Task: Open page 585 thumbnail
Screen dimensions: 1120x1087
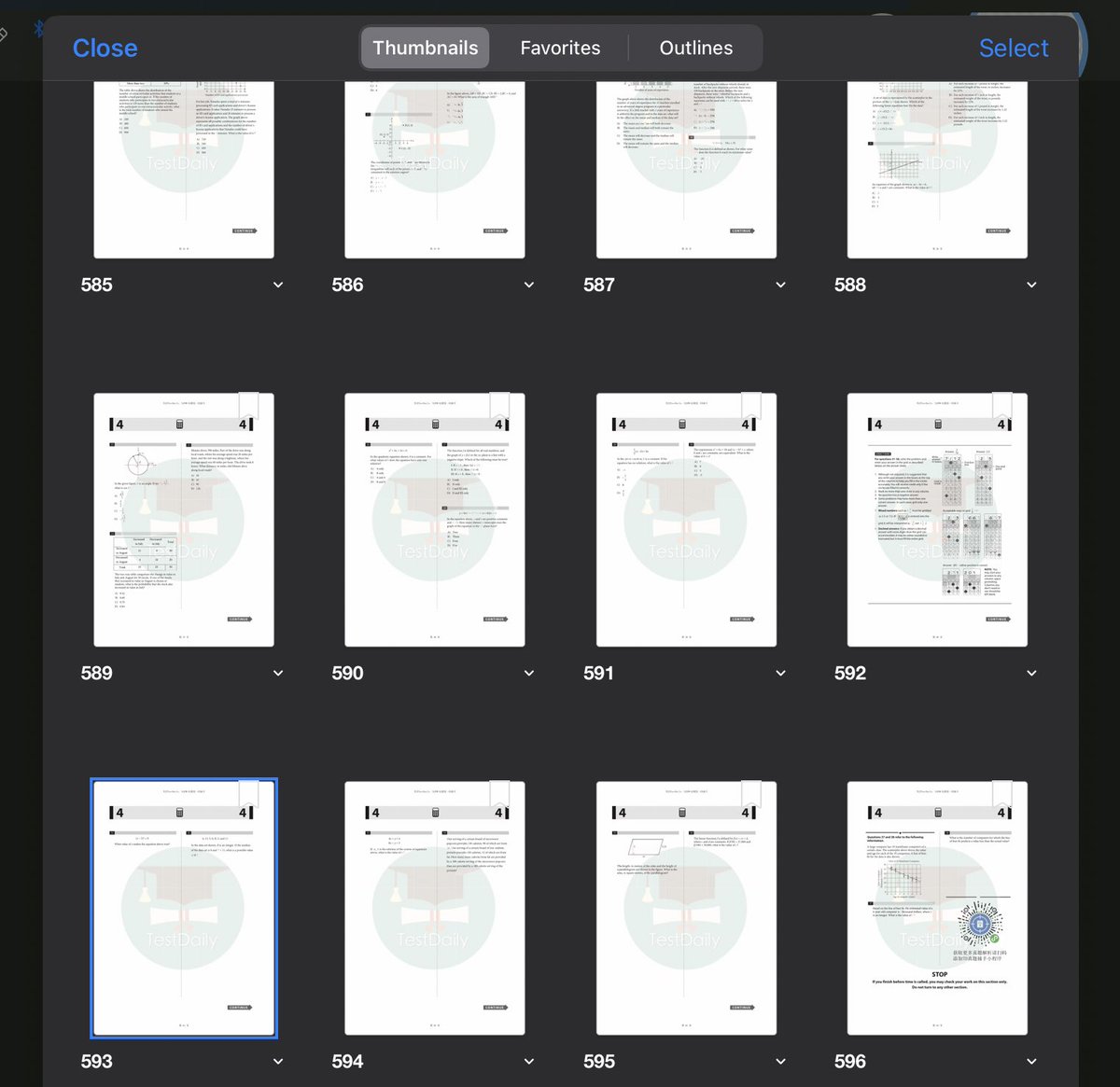Action: click(x=184, y=170)
